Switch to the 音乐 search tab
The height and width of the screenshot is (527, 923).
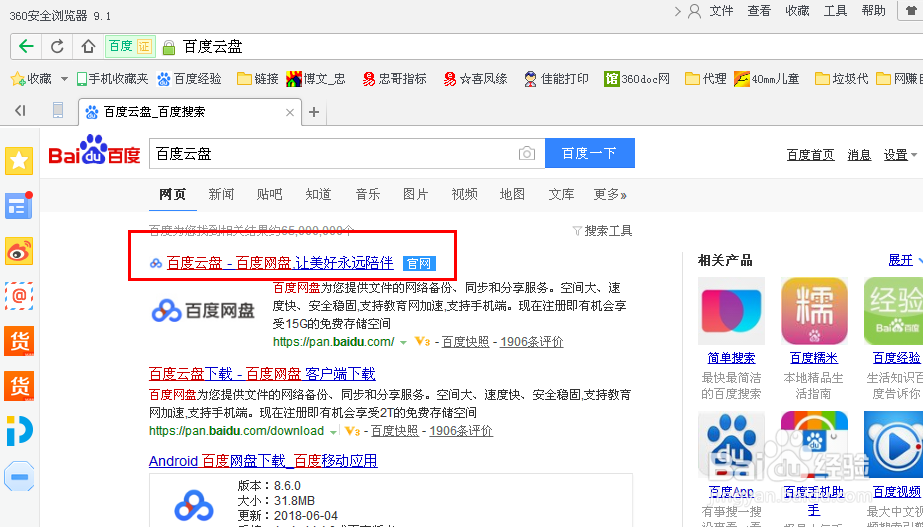[368, 194]
